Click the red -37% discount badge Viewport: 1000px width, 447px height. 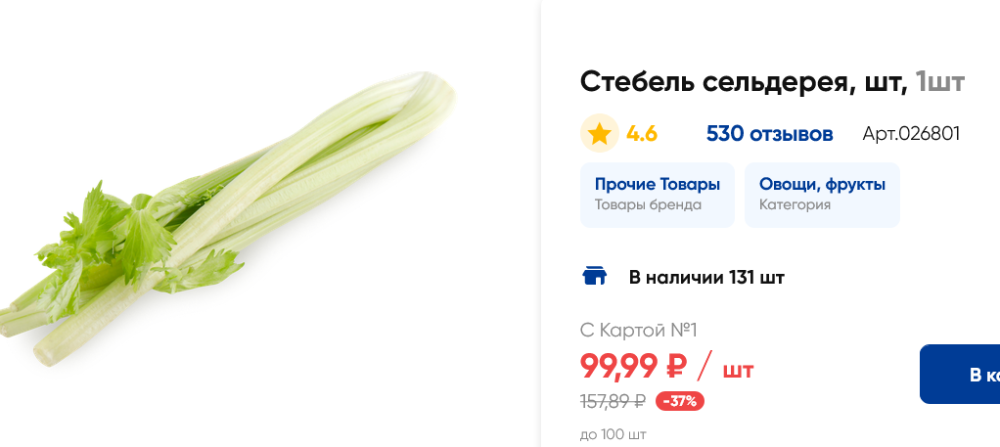pos(680,401)
